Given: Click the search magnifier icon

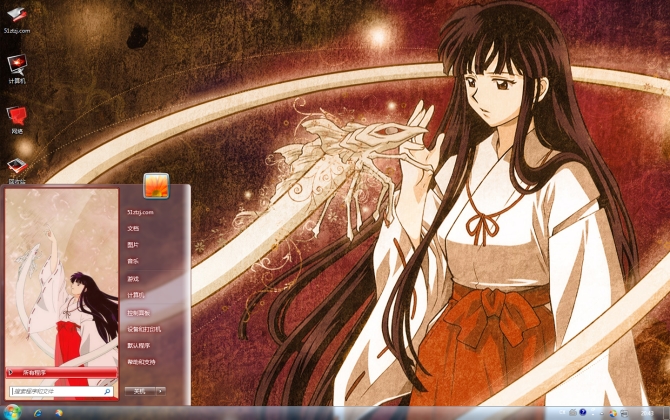Looking at the screenshot, I should click(x=107, y=391).
